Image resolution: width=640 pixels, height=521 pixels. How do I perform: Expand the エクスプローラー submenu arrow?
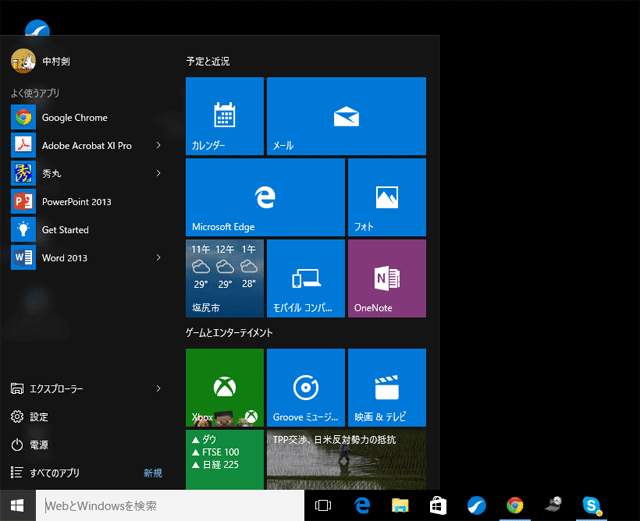coord(158,388)
